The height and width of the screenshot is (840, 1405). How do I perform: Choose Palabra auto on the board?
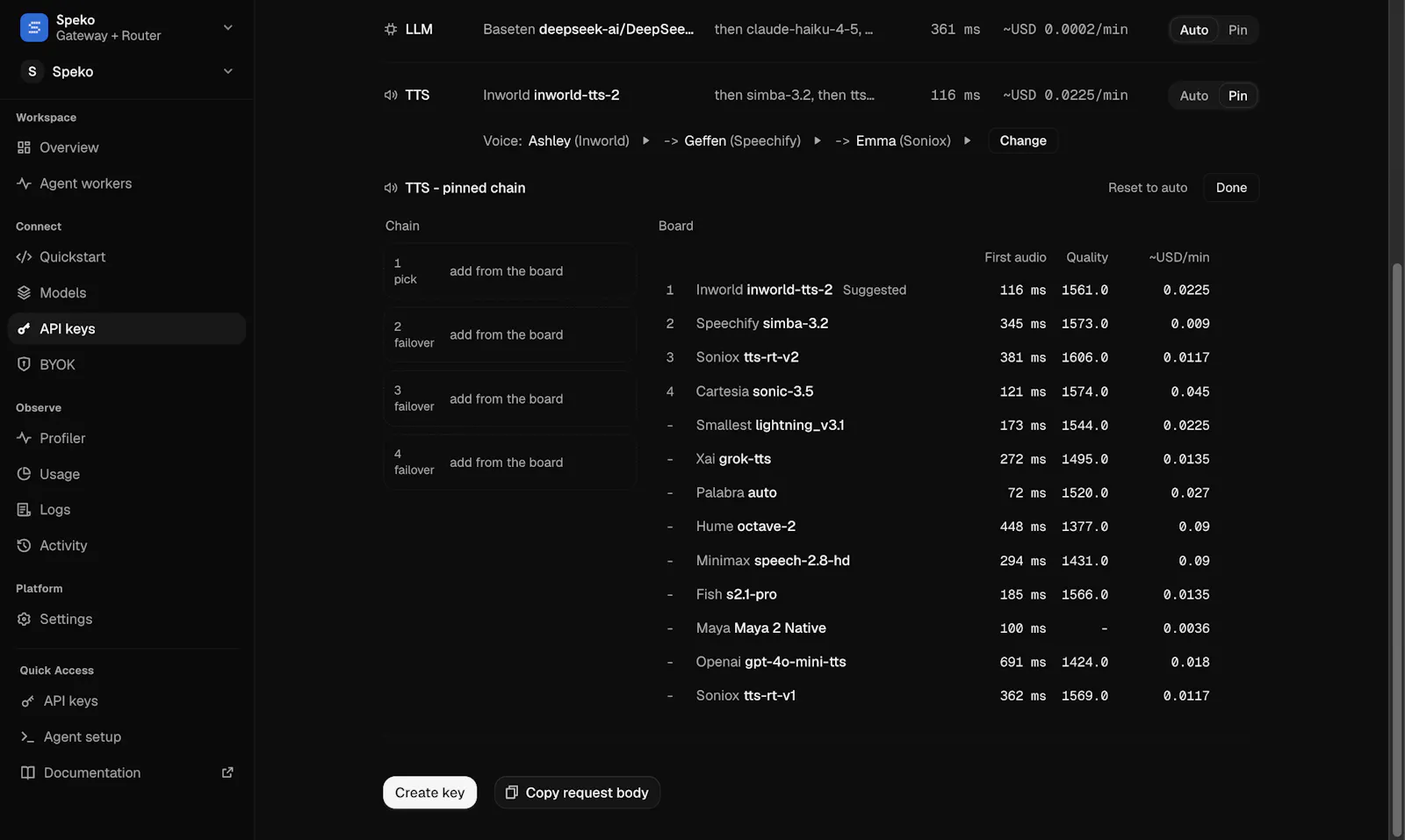point(938,492)
